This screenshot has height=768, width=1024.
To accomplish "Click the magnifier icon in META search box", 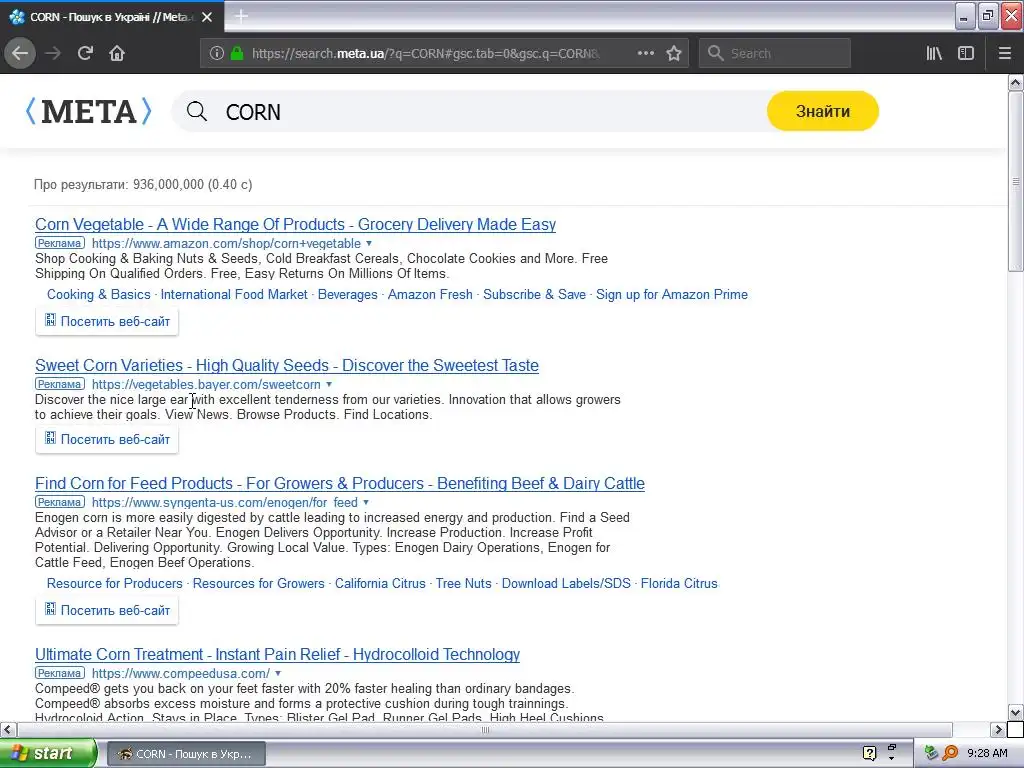I will 197,112.
